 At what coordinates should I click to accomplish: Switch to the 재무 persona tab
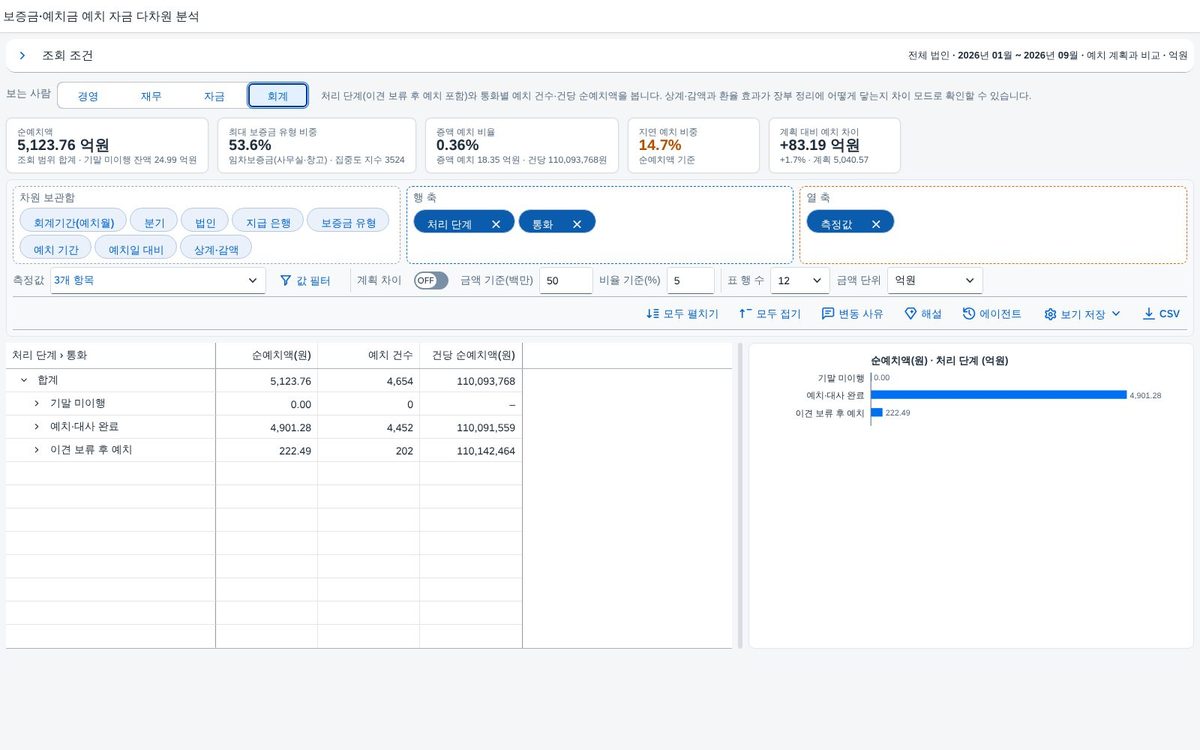151,96
